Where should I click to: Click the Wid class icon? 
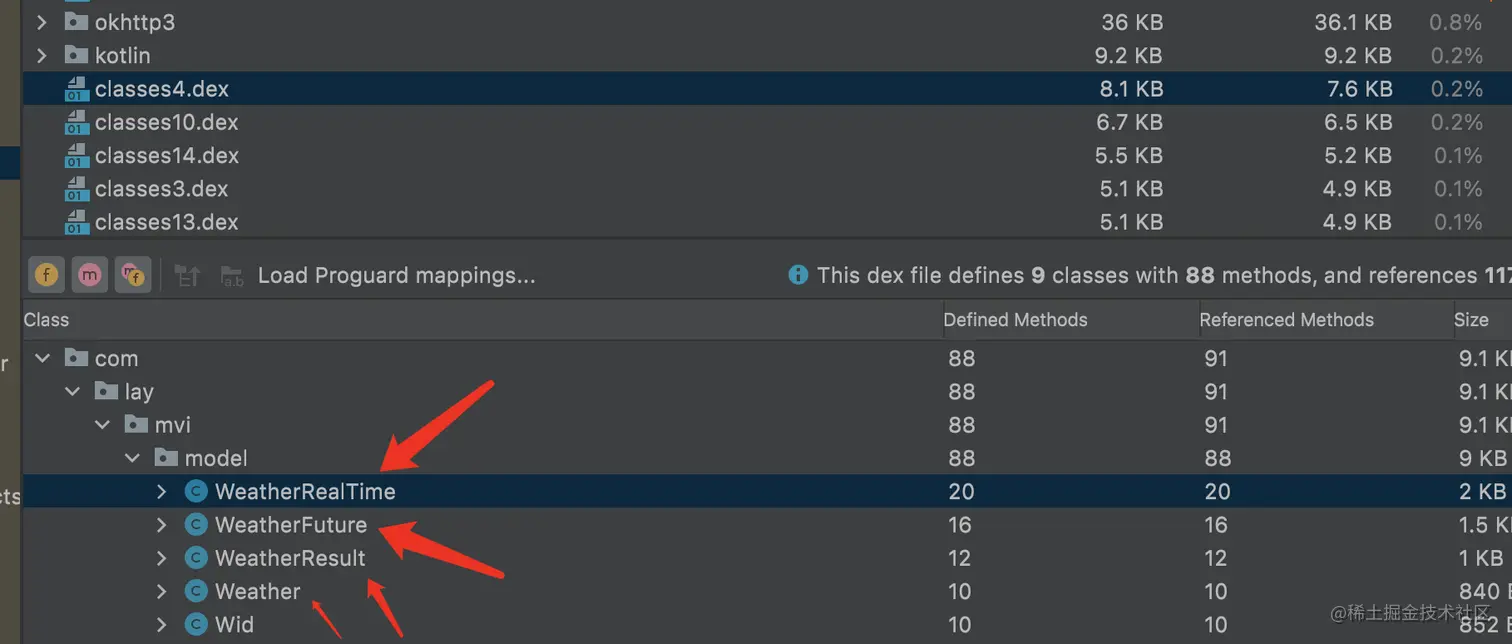(x=197, y=625)
